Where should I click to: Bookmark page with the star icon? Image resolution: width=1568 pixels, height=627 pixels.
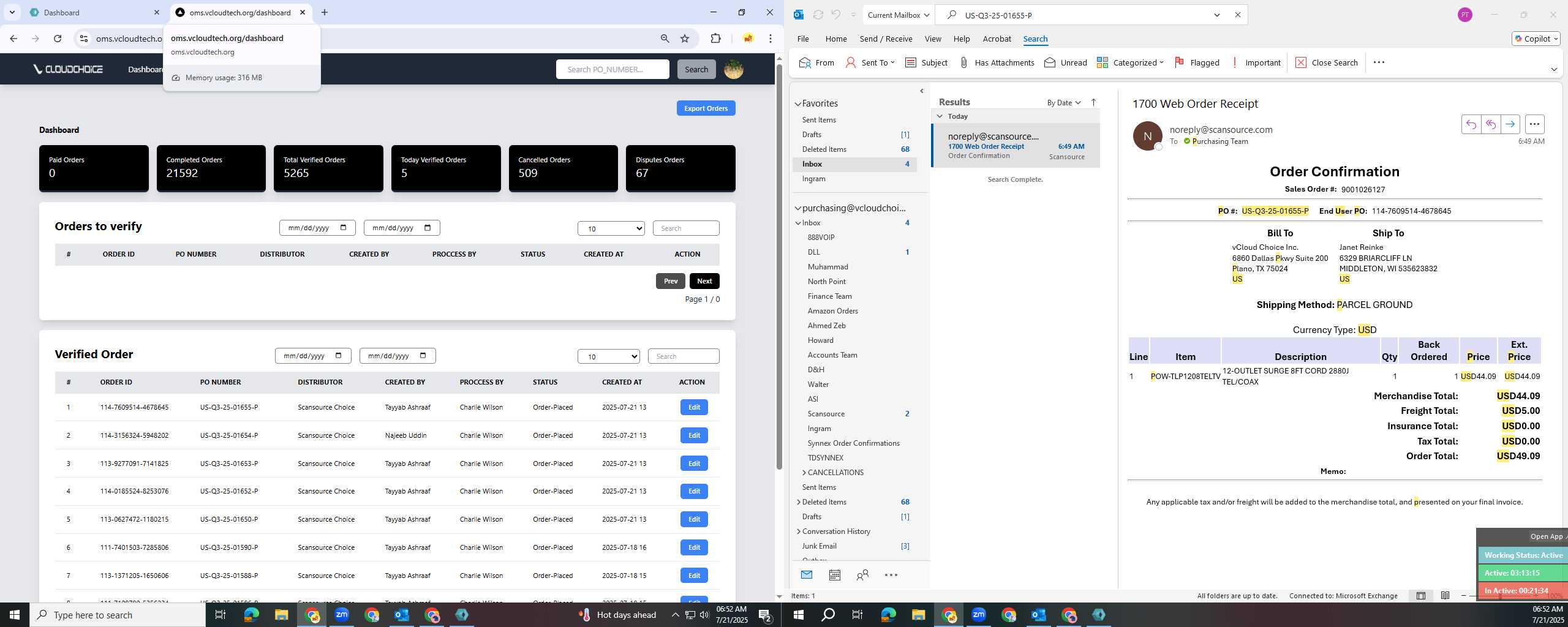pos(685,39)
